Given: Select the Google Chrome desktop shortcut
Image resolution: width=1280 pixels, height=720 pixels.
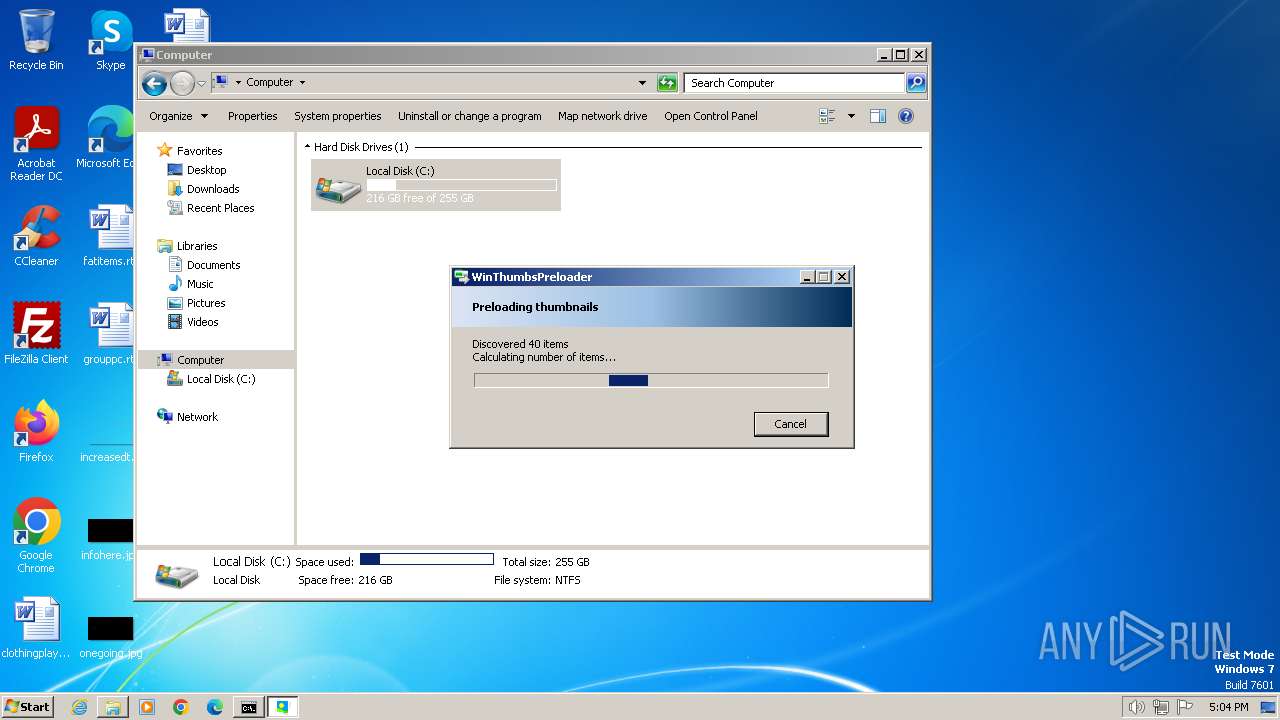Looking at the screenshot, I should [x=36, y=536].
